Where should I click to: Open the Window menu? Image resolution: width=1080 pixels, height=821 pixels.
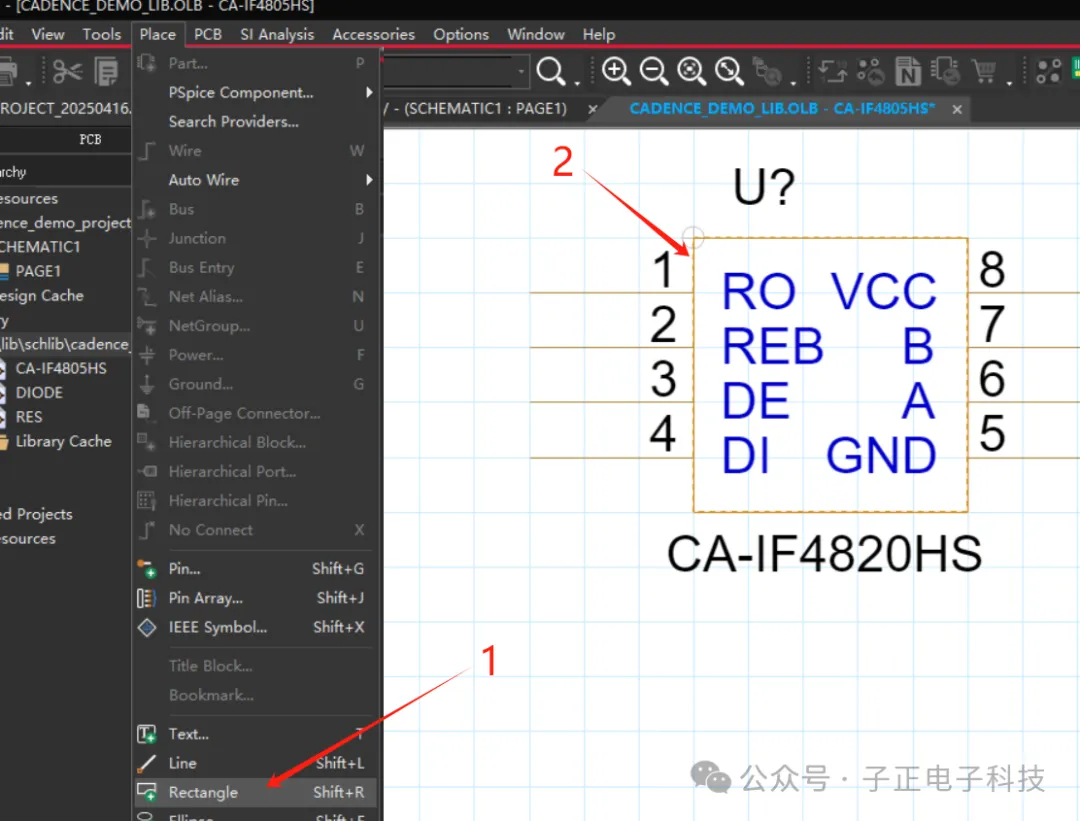click(536, 34)
